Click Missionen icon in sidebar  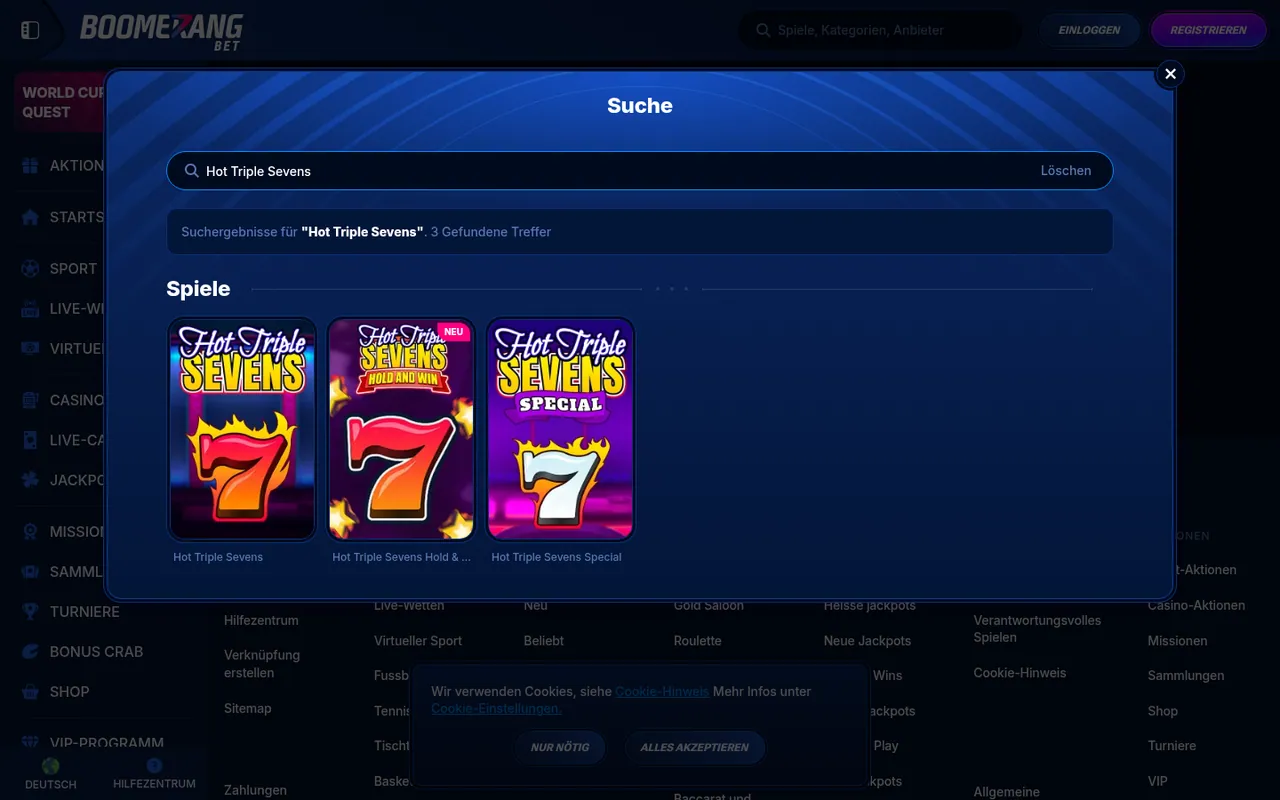point(30,532)
